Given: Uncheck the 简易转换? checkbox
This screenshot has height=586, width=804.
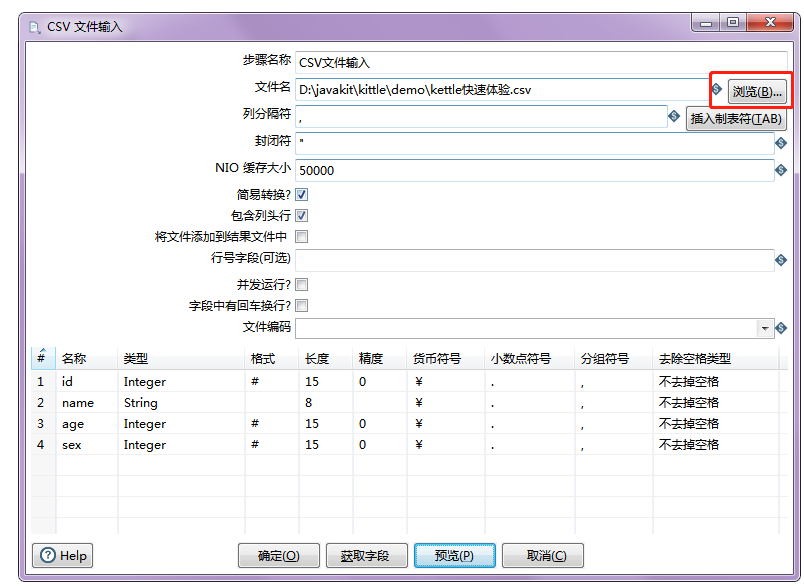Looking at the screenshot, I should coord(302,195).
